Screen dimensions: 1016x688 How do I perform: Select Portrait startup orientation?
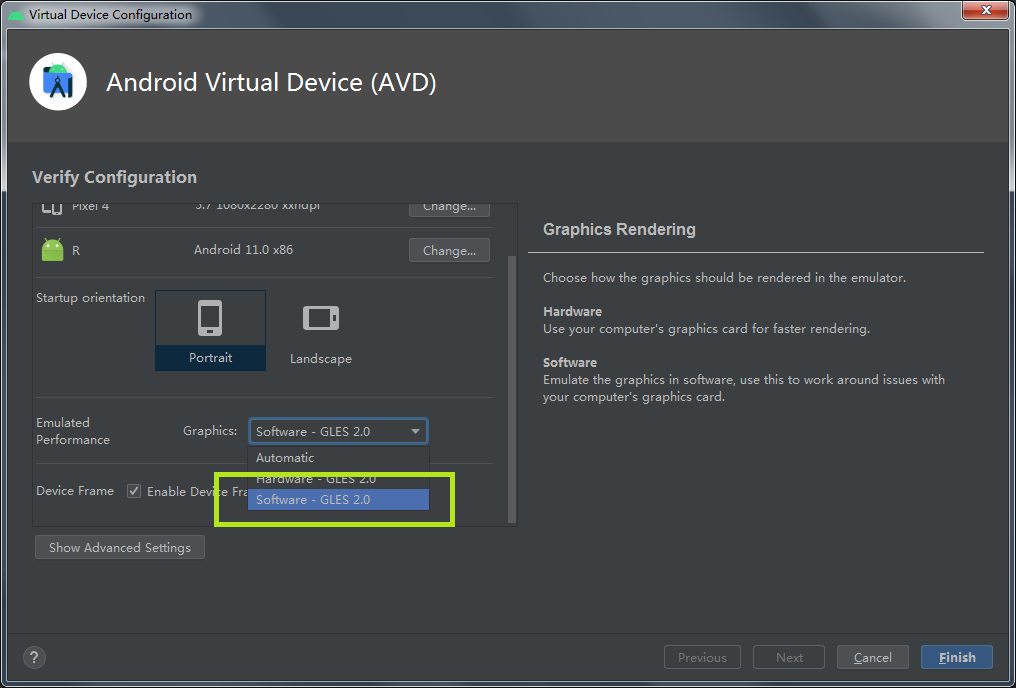pyautogui.click(x=211, y=330)
